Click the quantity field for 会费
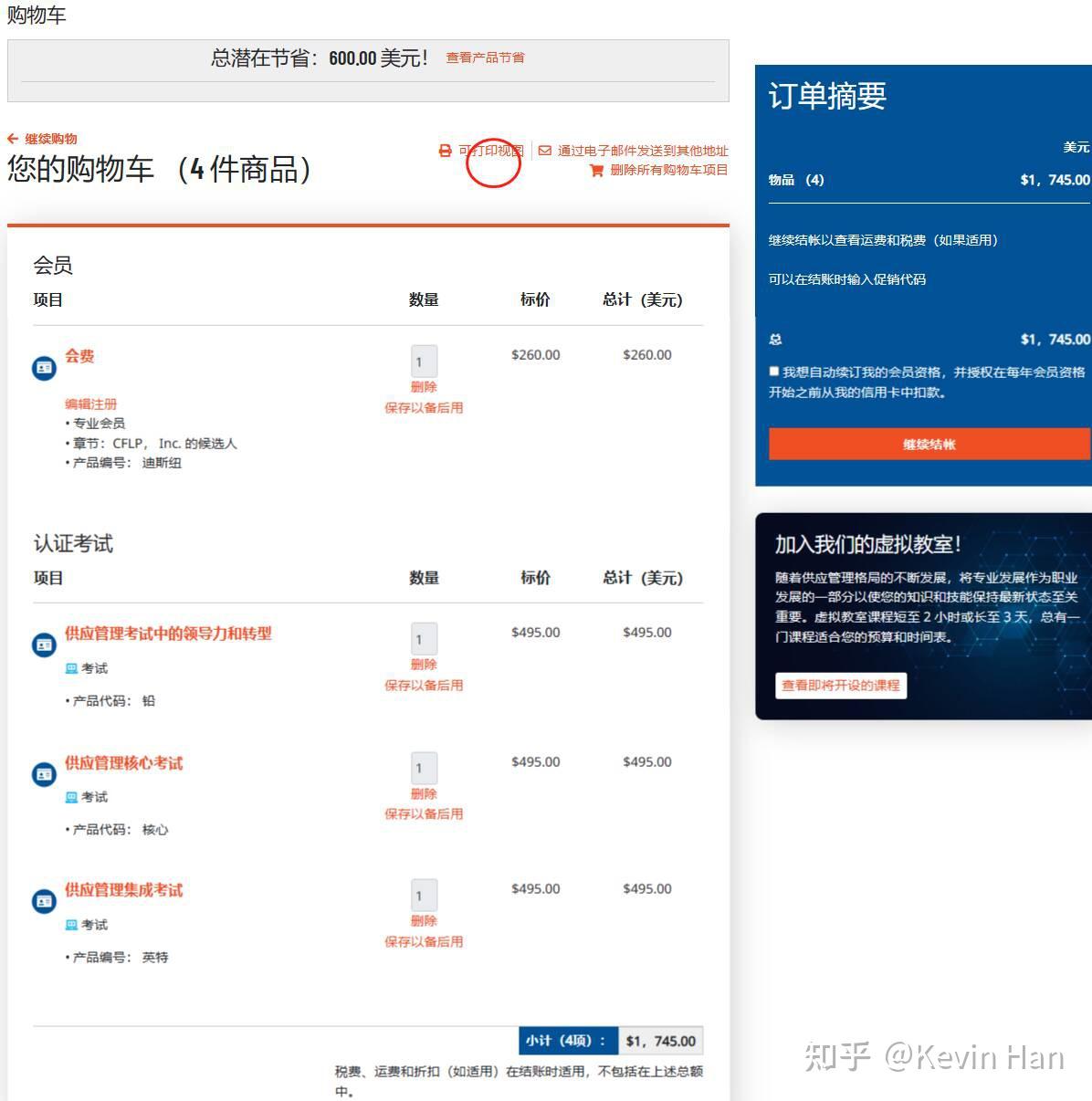1092x1101 pixels. [424, 362]
